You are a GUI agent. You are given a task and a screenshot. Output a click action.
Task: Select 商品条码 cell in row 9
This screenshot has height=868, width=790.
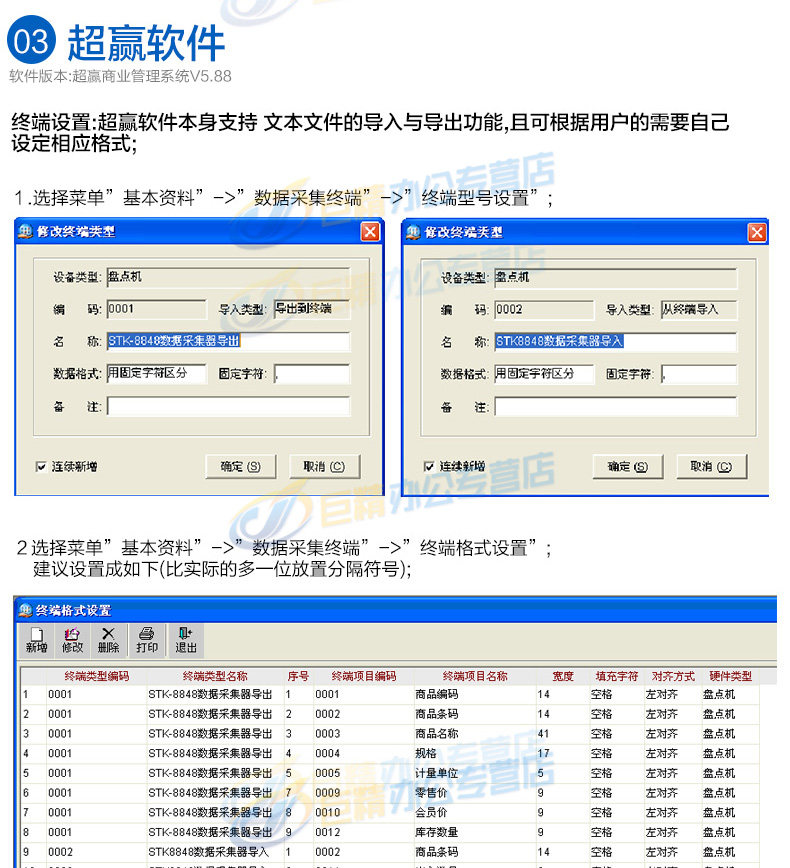tap(475, 852)
